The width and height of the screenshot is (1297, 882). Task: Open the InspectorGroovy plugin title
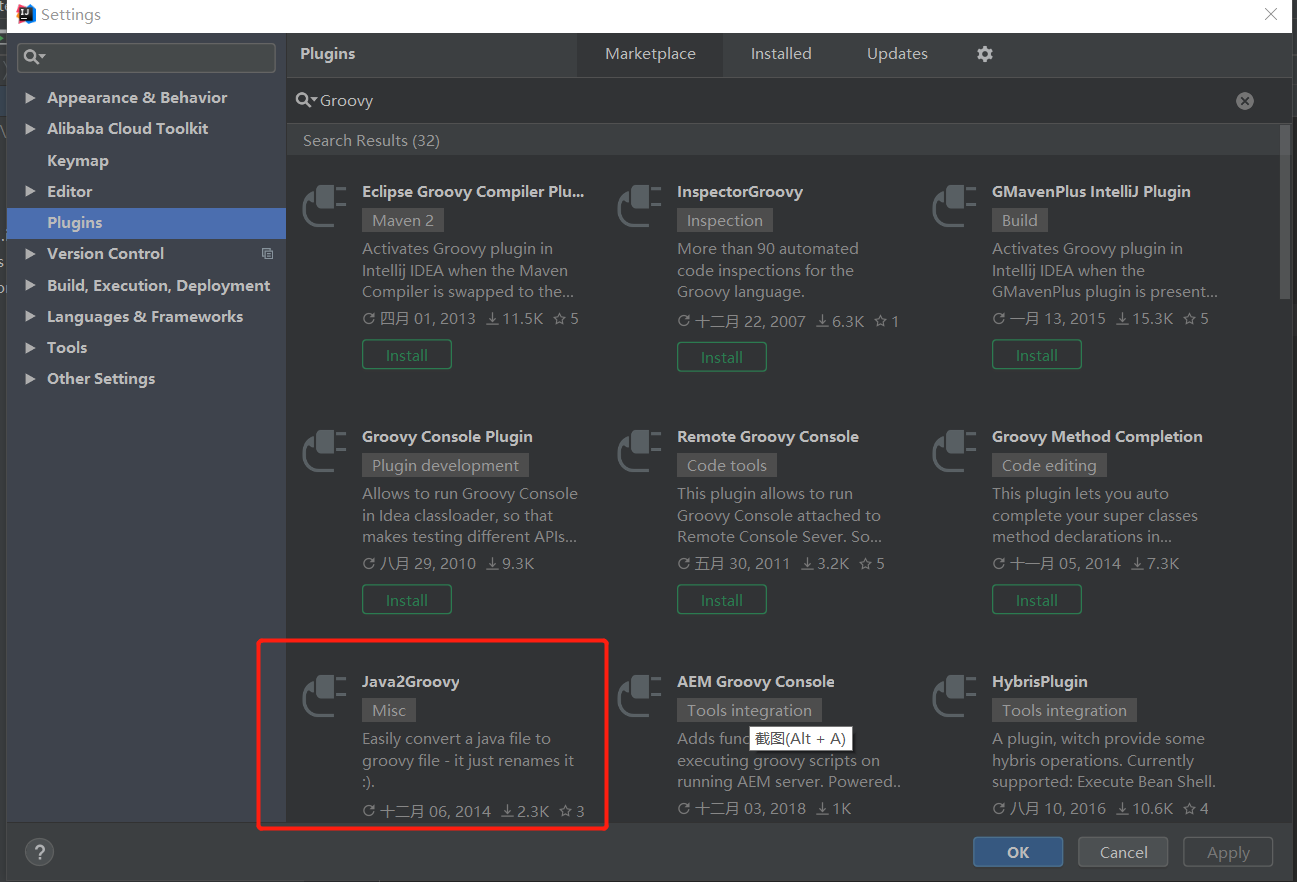click(740, 192)
